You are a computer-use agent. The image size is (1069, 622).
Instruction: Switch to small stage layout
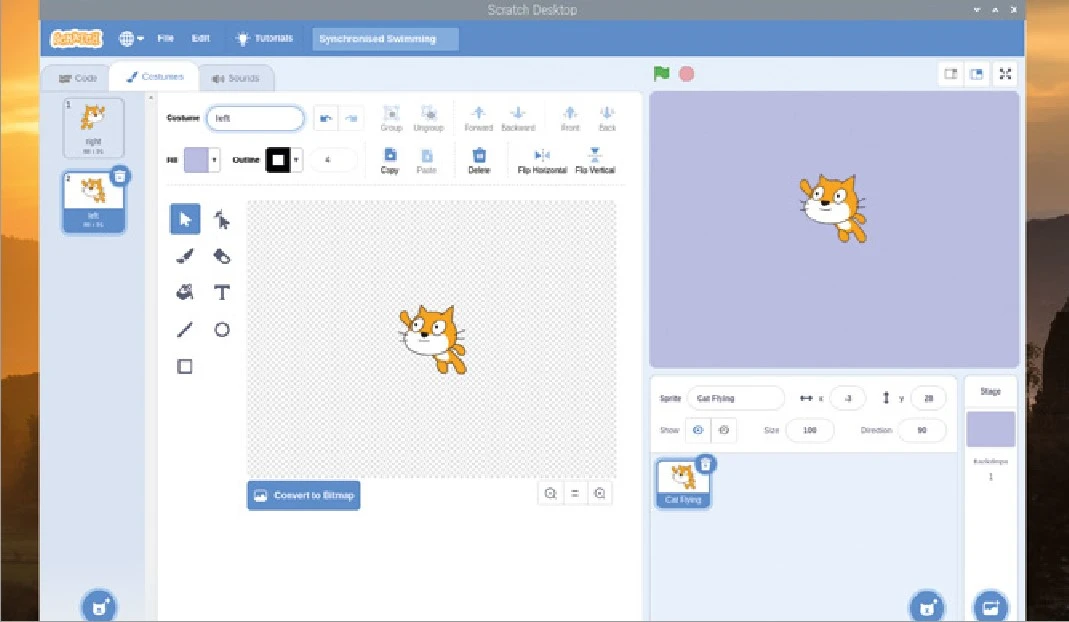pos(950,74)
